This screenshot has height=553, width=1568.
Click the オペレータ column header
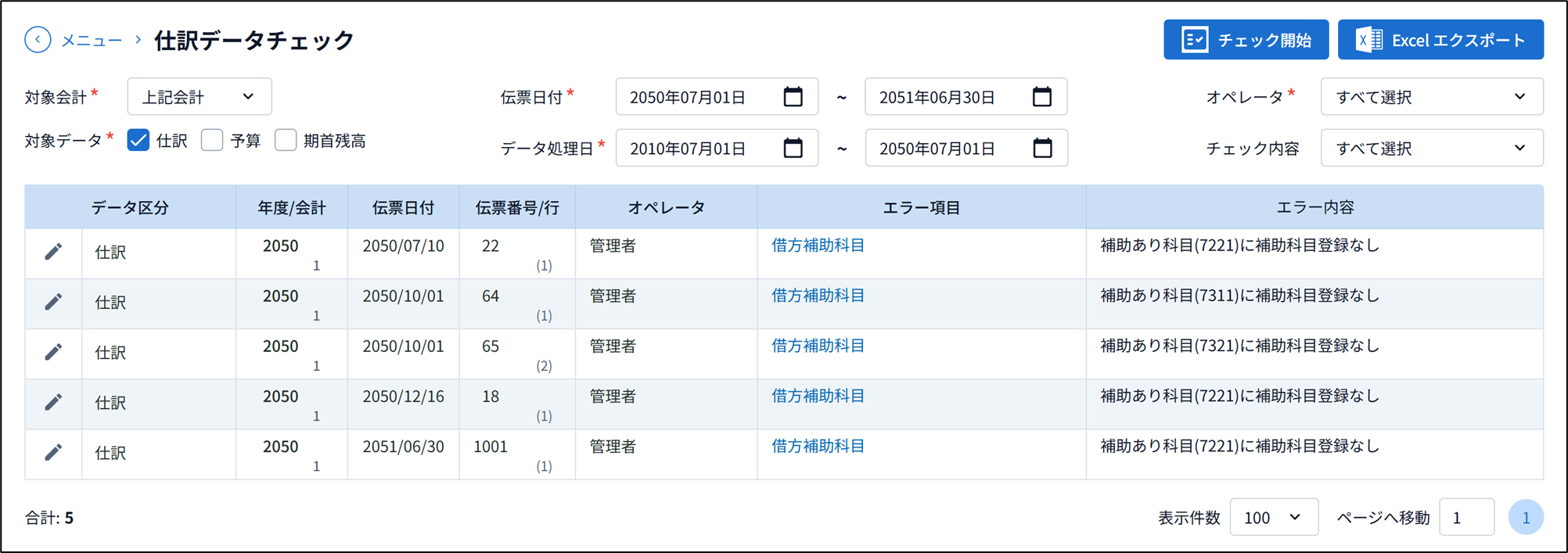click(x=667, y=207)
